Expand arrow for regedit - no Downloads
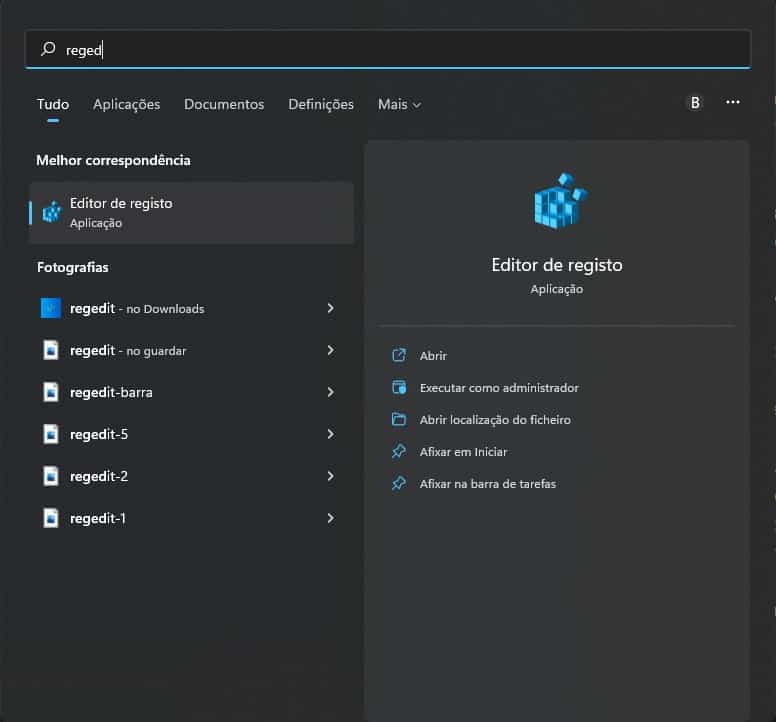Viewport: 776px width, 722px height. click(x=330, y=309)
